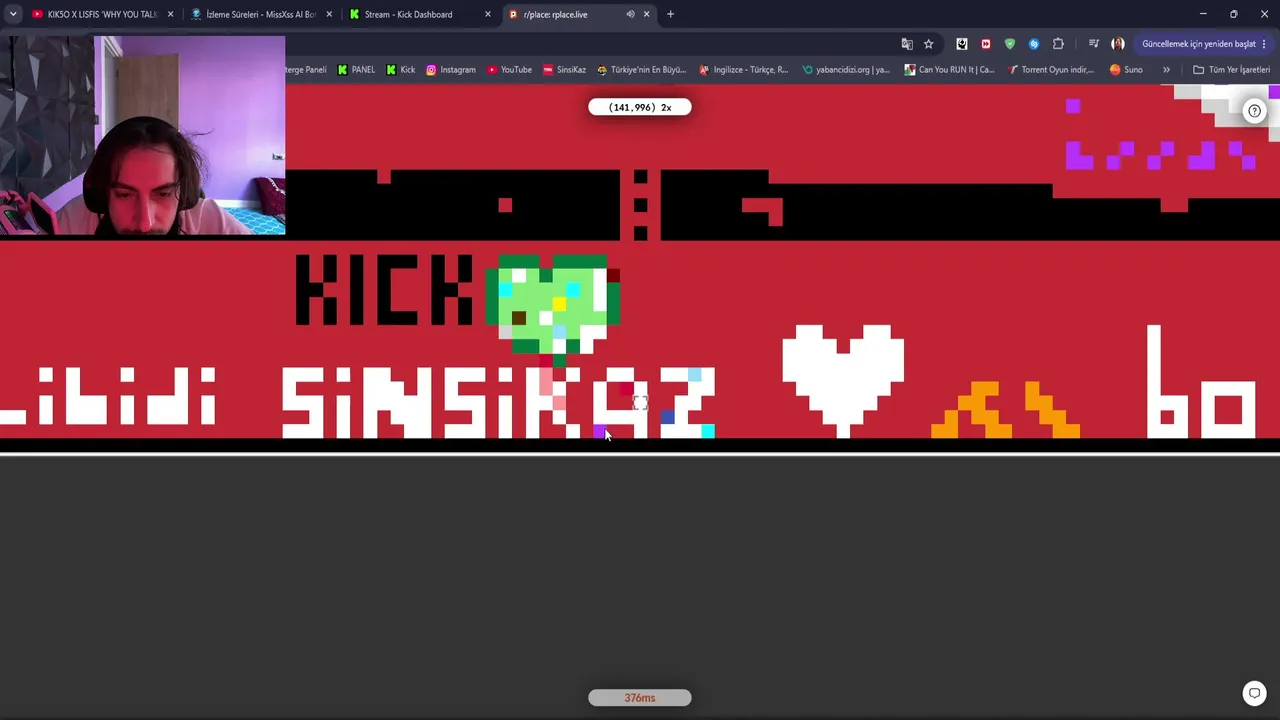Open the Türkiye'nin En Büyü... bookmark
Image resolution: width=1280 pixels, height=720 pixels.
click(x=641, y=70)
